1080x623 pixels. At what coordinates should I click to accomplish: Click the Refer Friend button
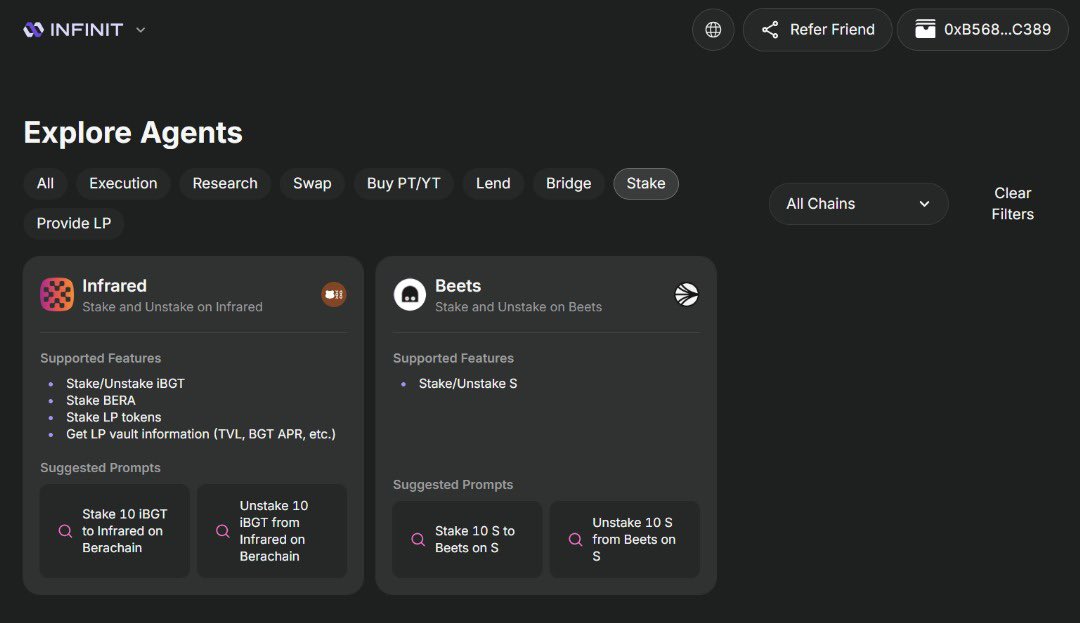point(818,30)
